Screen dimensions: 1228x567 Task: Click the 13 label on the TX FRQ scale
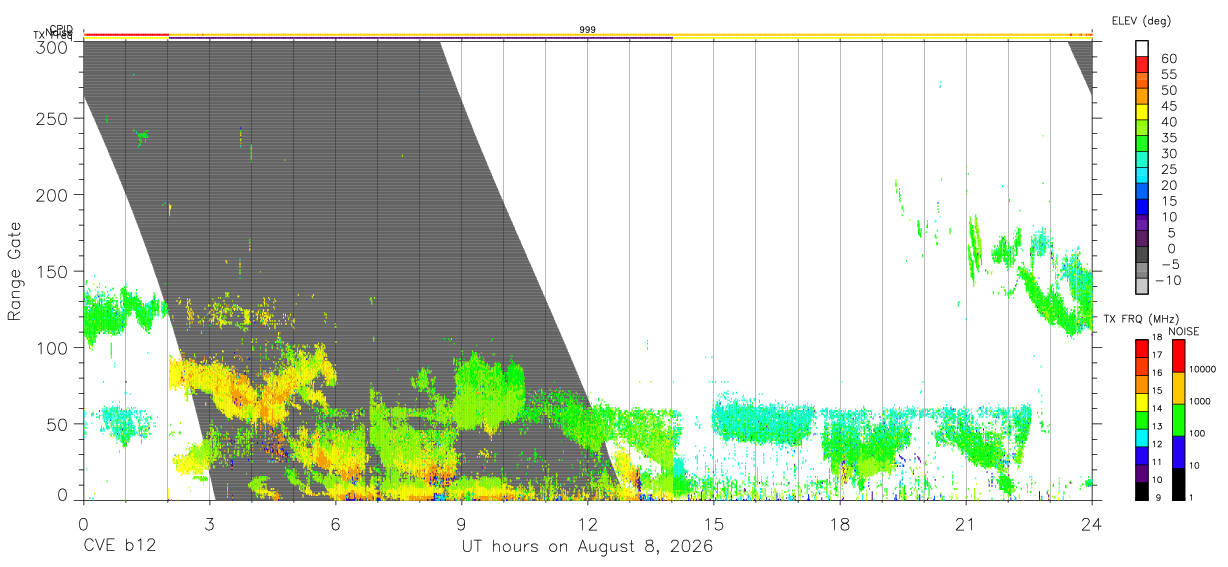(x=1157, y=426)
